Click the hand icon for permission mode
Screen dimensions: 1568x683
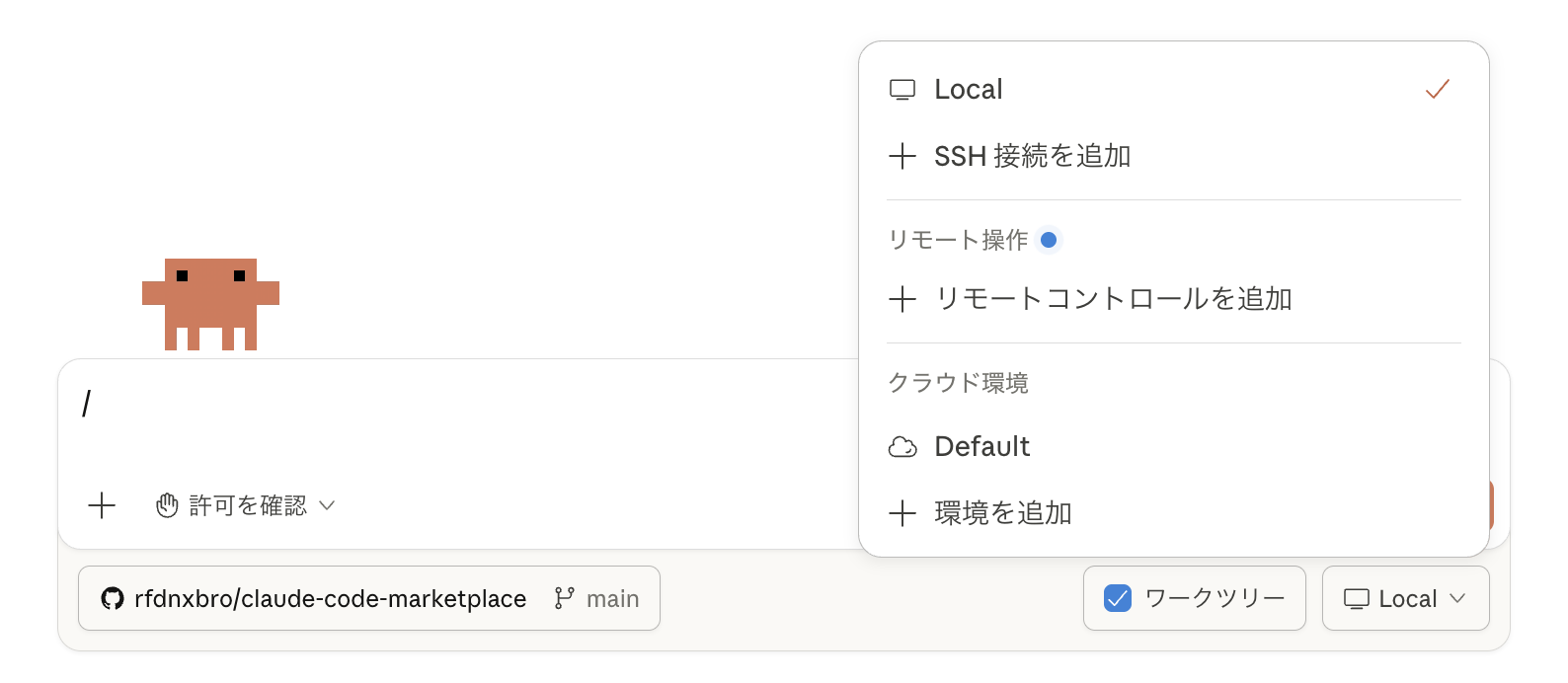(x=167, y=506)
